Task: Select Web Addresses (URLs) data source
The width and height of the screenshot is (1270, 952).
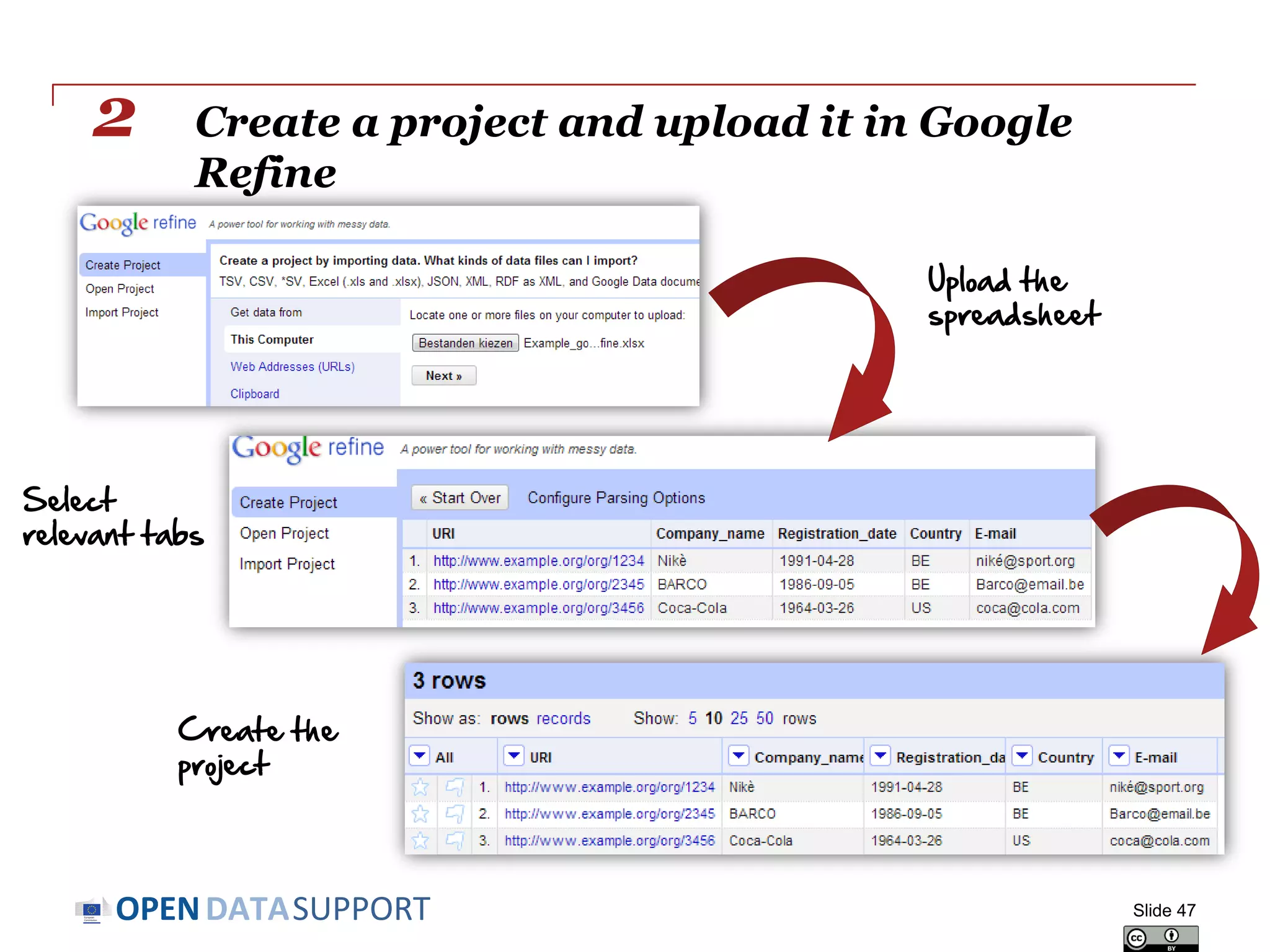Action: coord(292,367)
